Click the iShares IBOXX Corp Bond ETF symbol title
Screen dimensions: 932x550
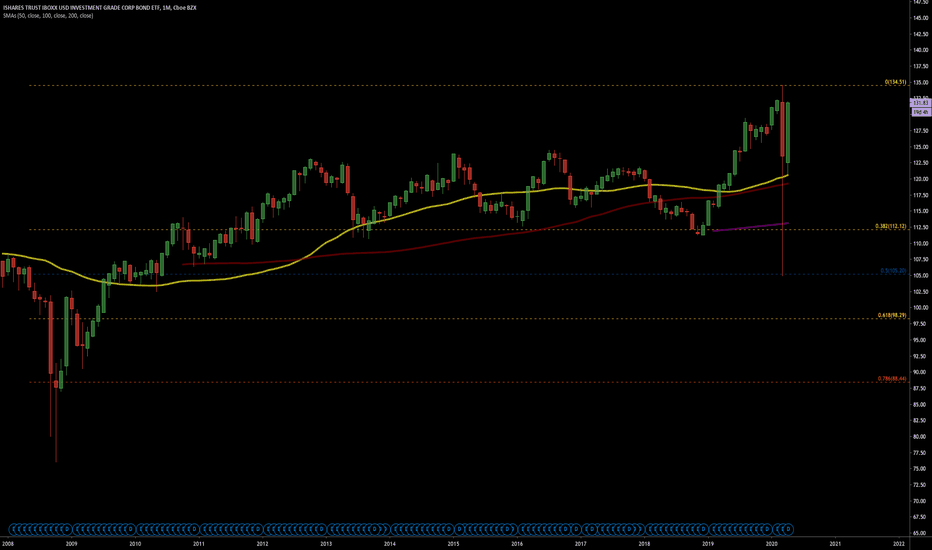(99, 8)
